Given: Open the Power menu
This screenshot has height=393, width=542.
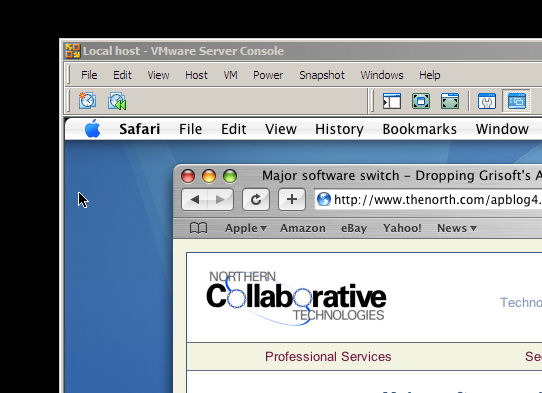Looking at the screenshot, I should [268, 75].
